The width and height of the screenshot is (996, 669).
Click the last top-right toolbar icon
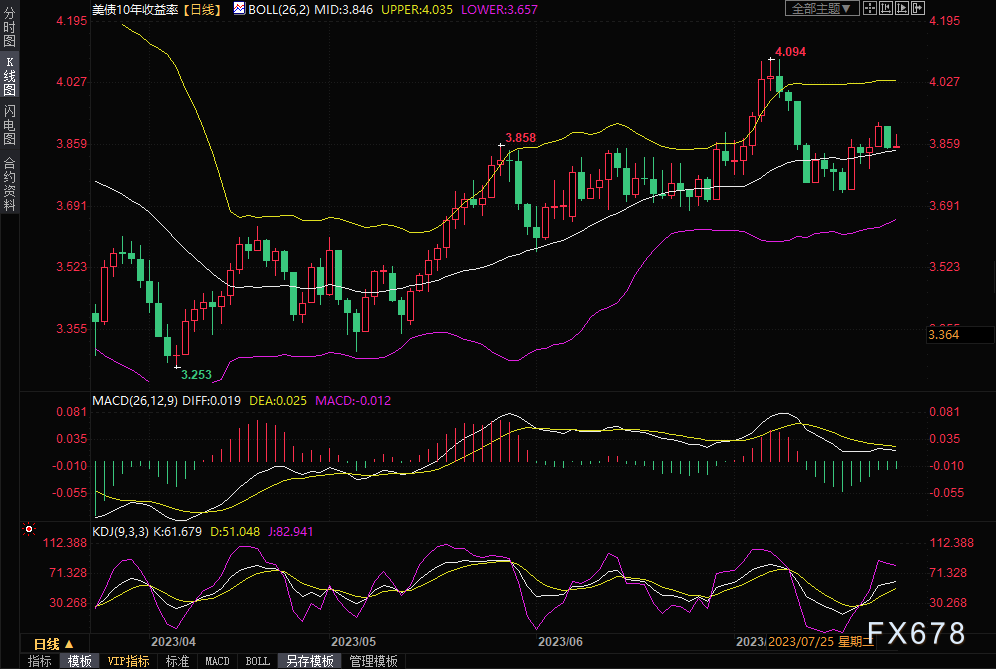click(919, 8)
